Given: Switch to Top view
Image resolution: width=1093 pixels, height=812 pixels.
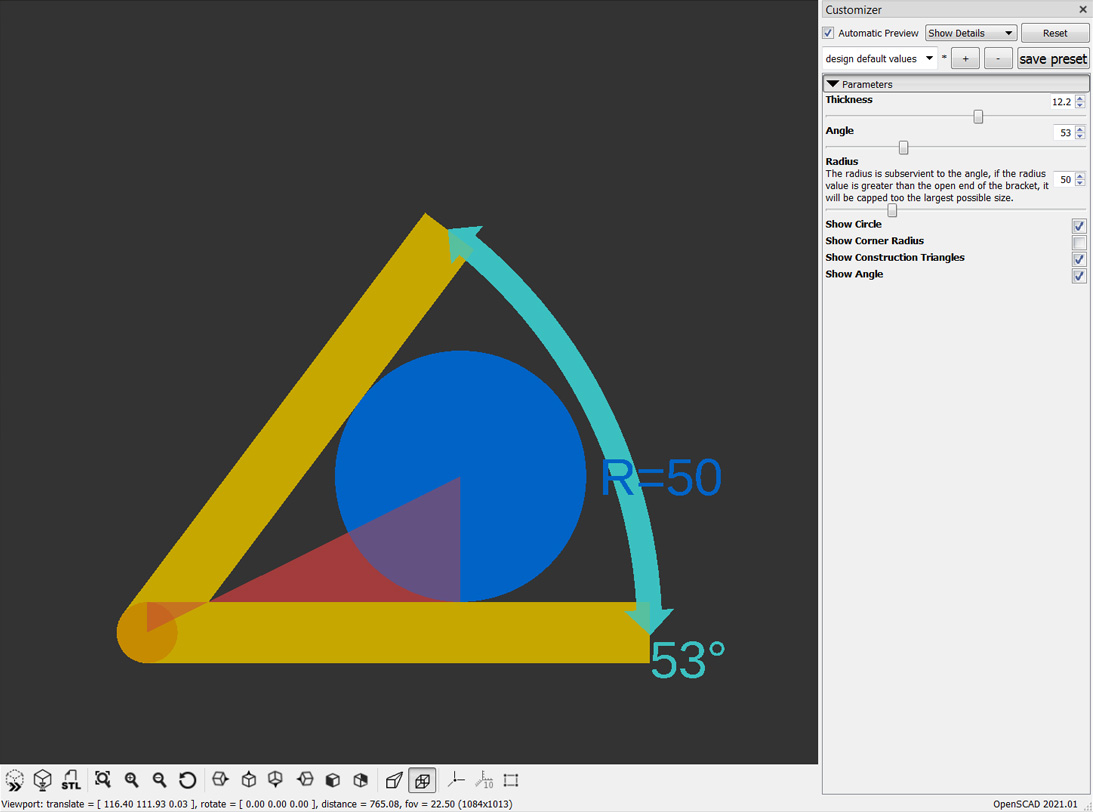Looking at the screenshot, I should (249, 780).
